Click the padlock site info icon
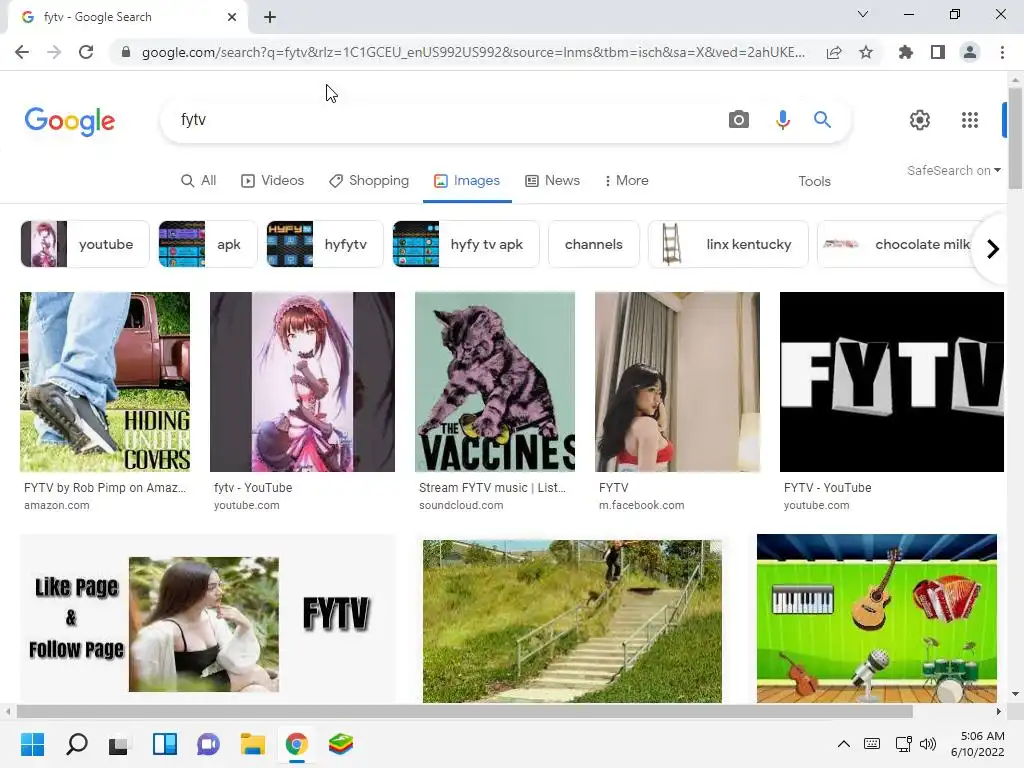The image size is (1024, 768). click(126, 52)
